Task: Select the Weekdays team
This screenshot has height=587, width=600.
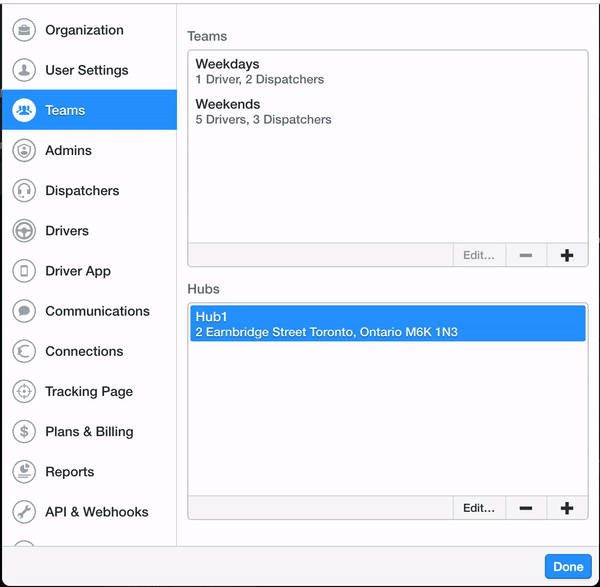Action: click(388, 71)
